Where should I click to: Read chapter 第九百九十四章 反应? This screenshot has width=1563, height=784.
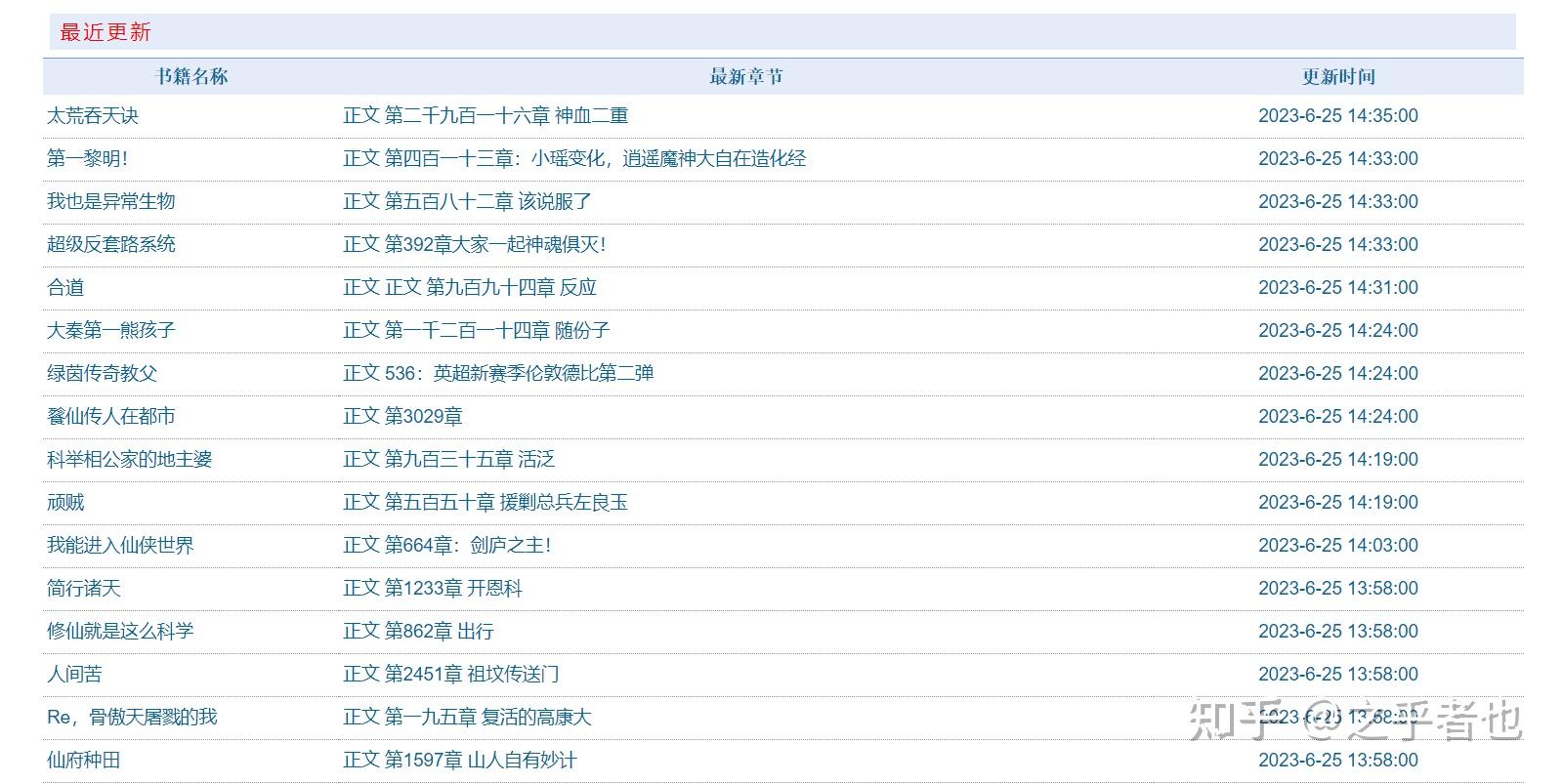pyautogui.click(x=470, y=287)
